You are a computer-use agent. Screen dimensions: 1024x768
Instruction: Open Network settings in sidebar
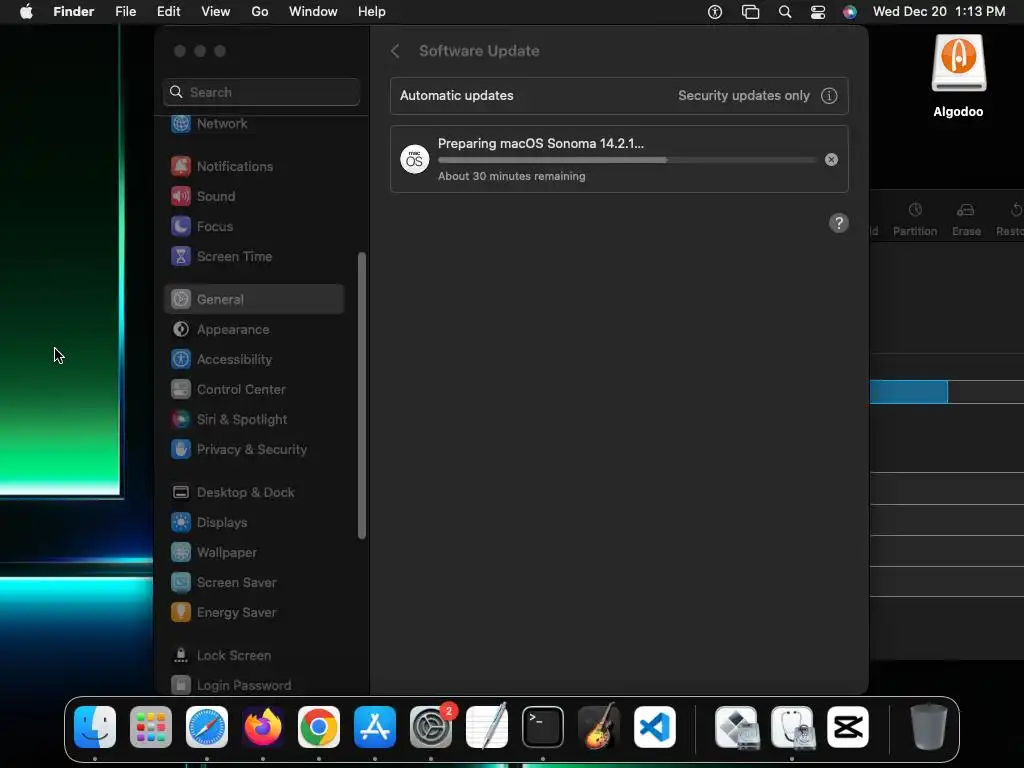coord(253,123)
